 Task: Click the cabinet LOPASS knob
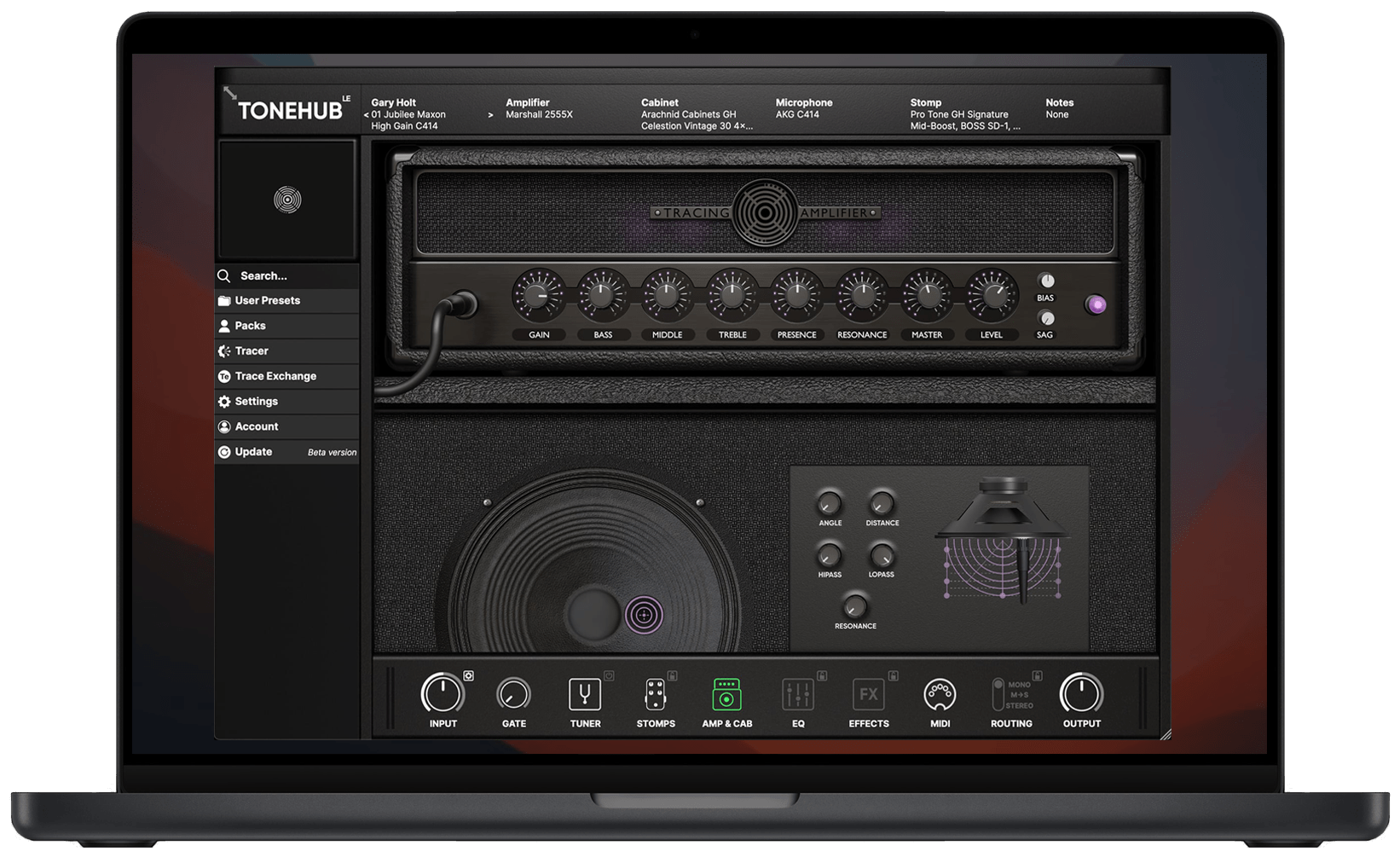[882, 555]
